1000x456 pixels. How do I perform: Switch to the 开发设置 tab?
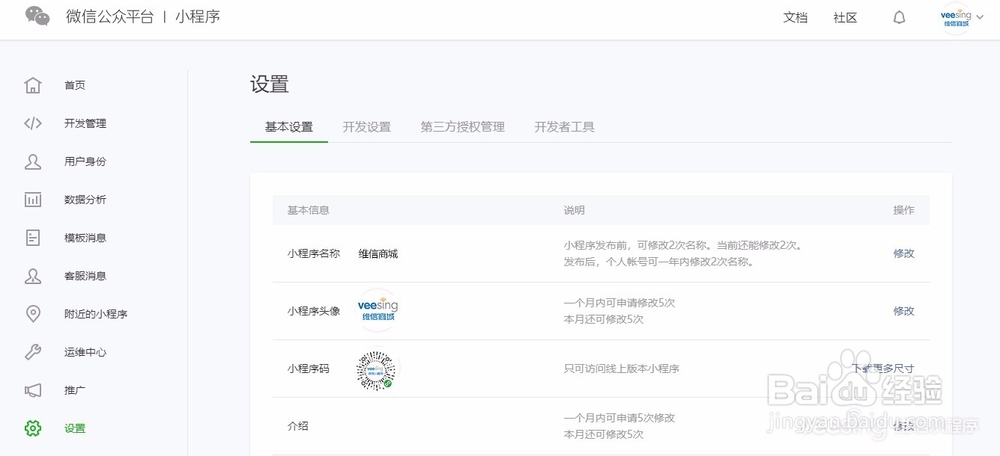366,127
